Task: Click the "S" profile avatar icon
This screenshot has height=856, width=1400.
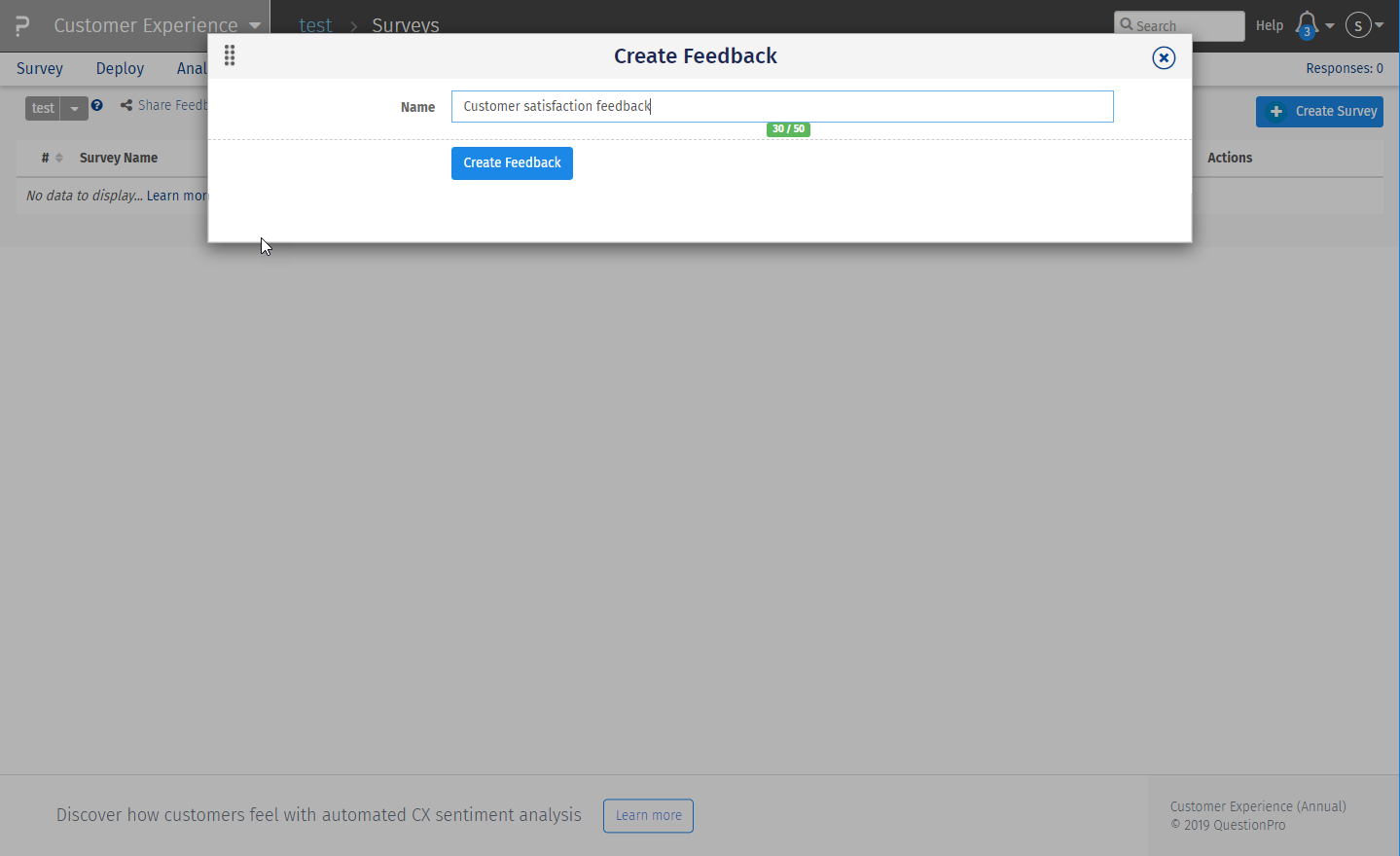Action: click(1359, 25)
